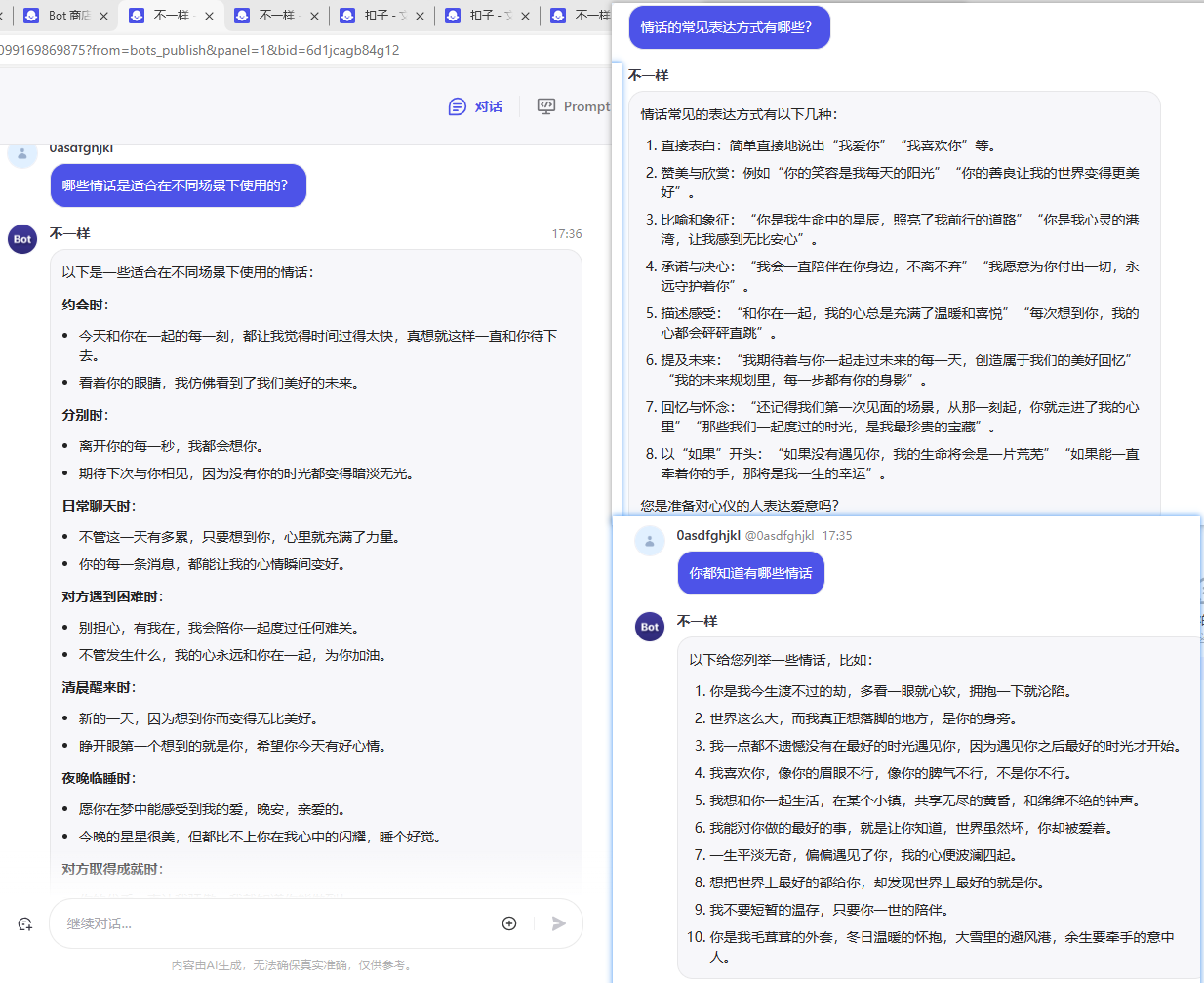Select the 哪些情话是适合在不同场景下使用的? message bubble
The height and width of the screenshot is (983, 1204).
pyautogui.click(x=179, y=185)
